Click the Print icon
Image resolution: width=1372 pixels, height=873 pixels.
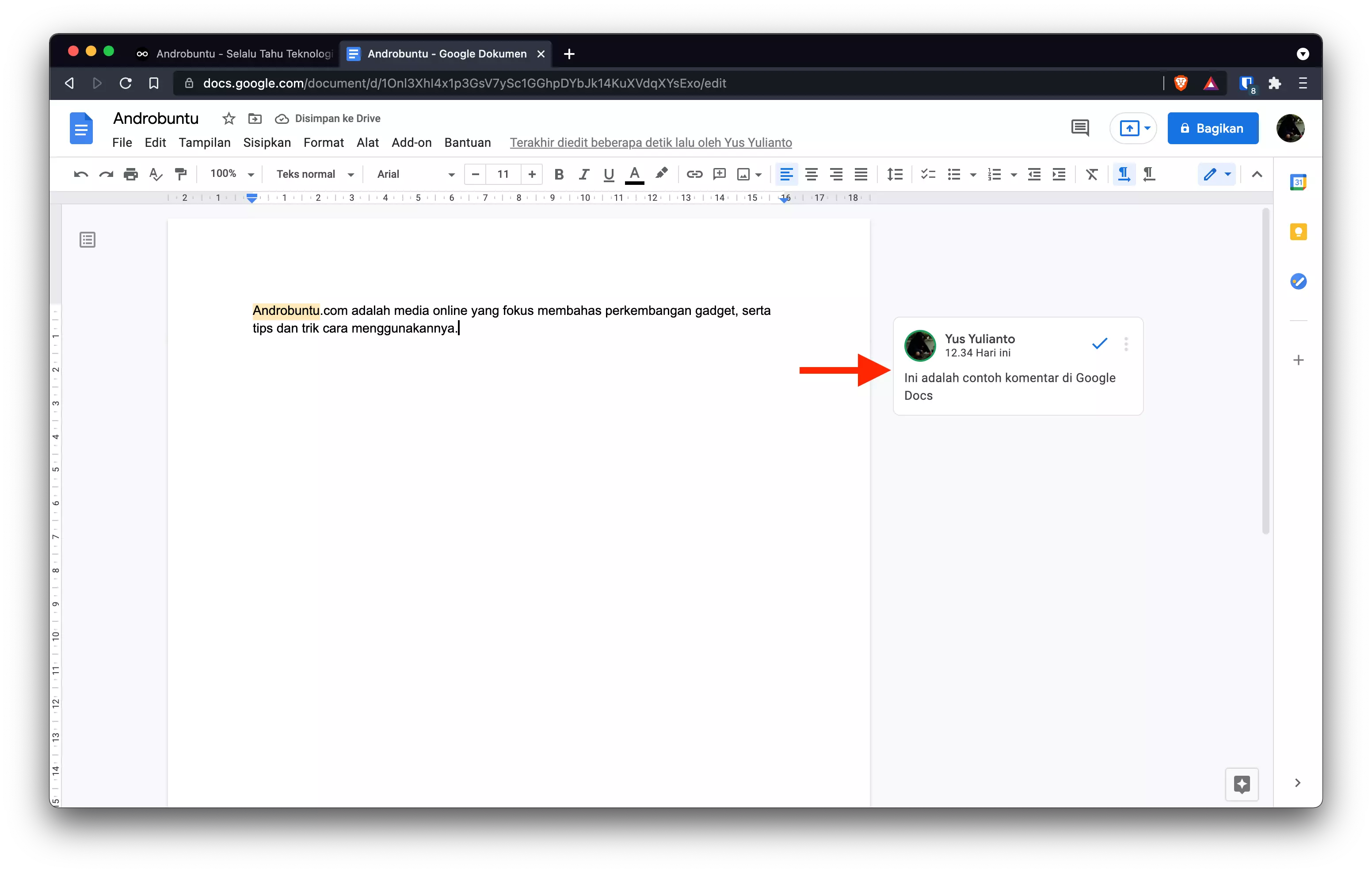130,174
